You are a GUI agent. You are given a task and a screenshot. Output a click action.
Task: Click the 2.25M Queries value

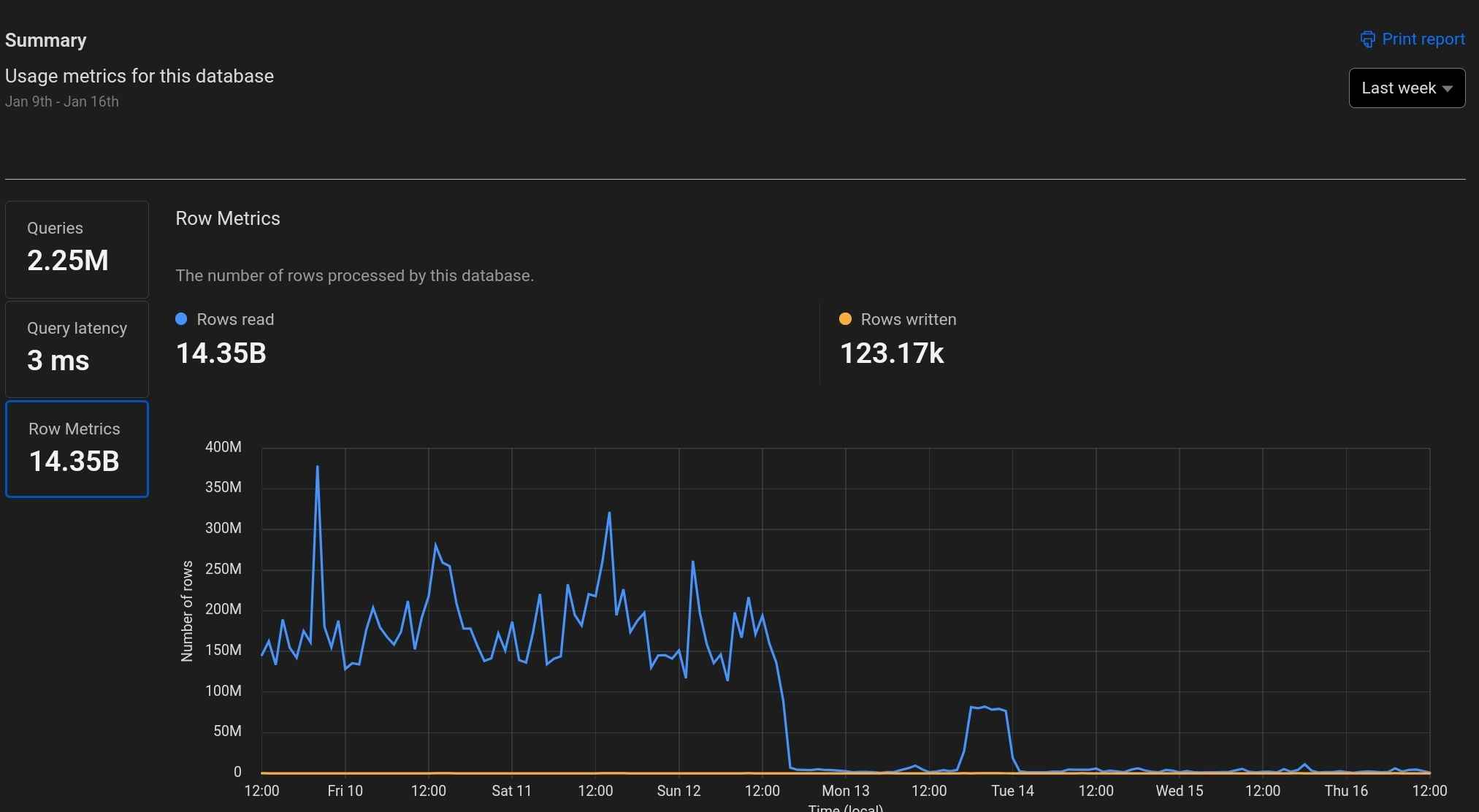[68, 261]
